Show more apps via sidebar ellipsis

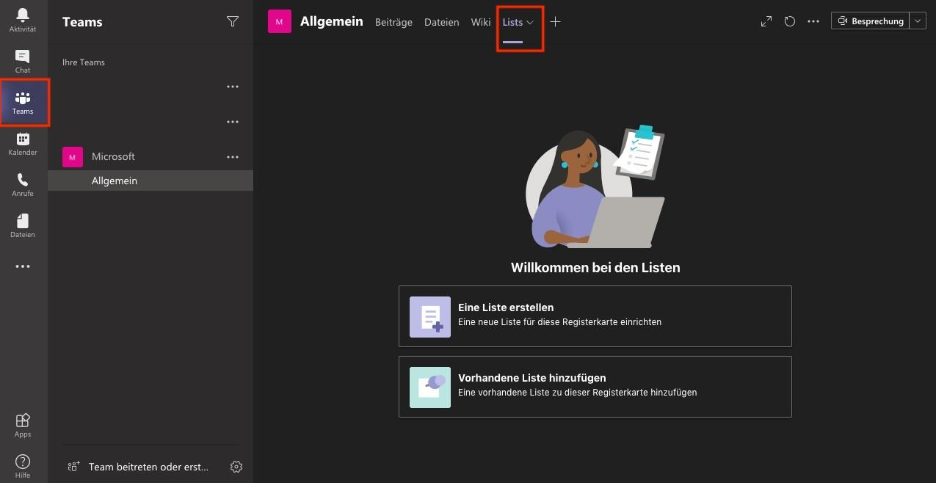pyautogui.click(x=23, y=267)
